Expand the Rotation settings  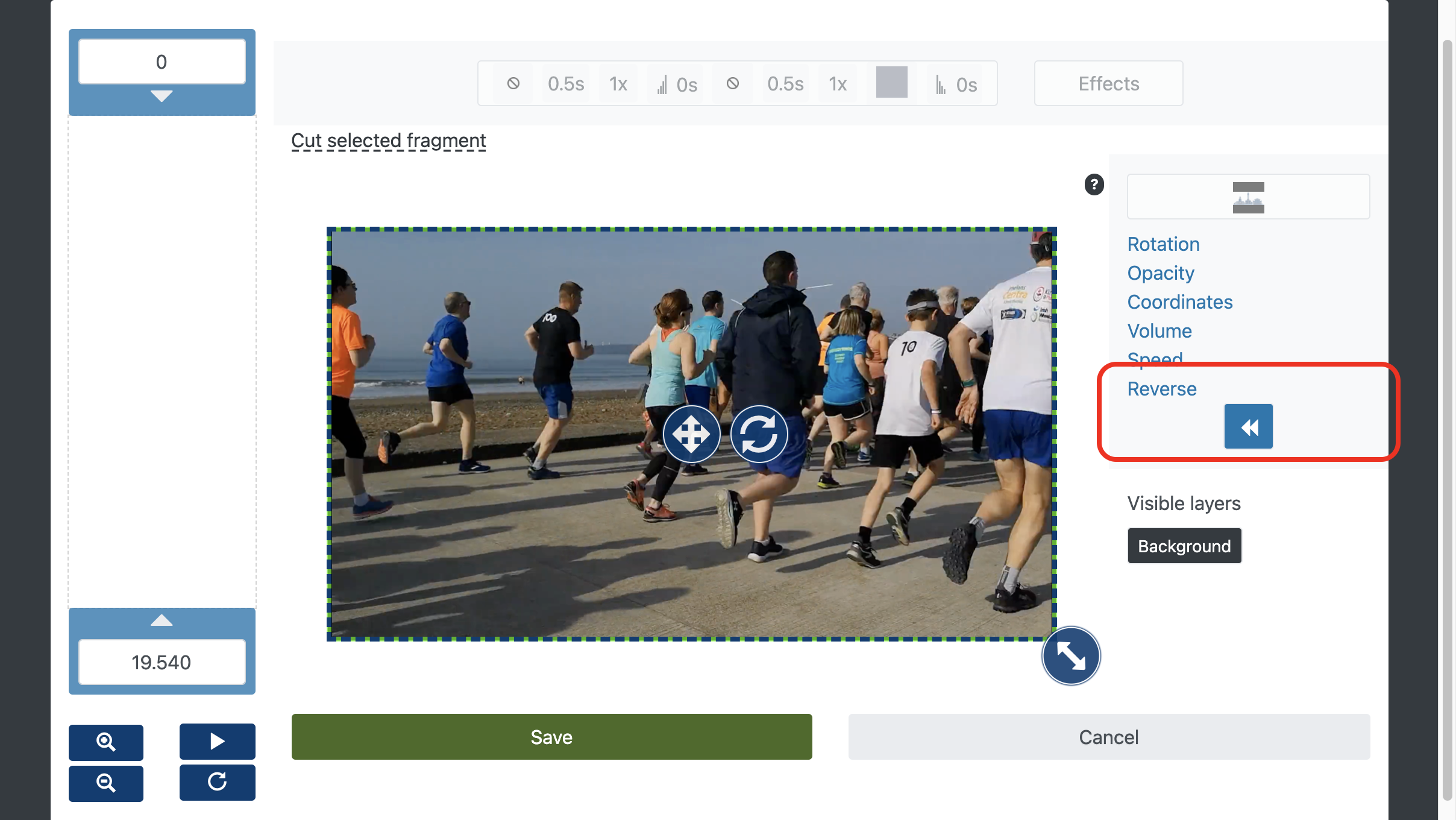[x=1162, y=243]
